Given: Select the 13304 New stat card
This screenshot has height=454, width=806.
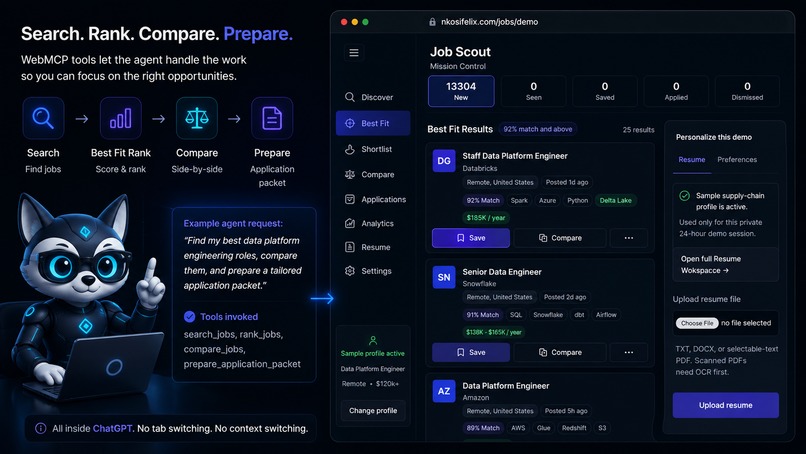Looking at the screenshot, I should point(461,91).
